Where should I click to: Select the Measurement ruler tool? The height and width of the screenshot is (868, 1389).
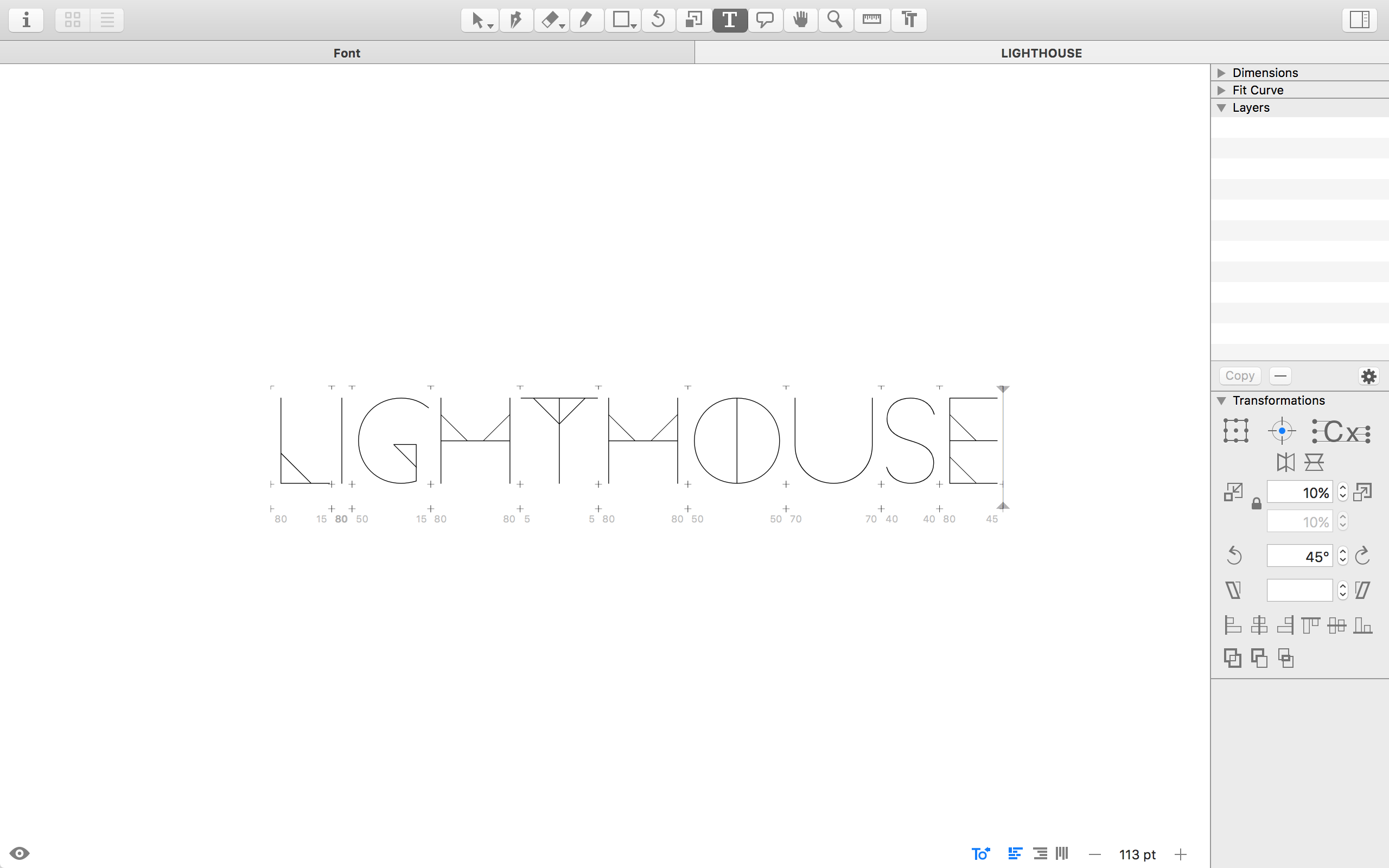click(872, 20)
